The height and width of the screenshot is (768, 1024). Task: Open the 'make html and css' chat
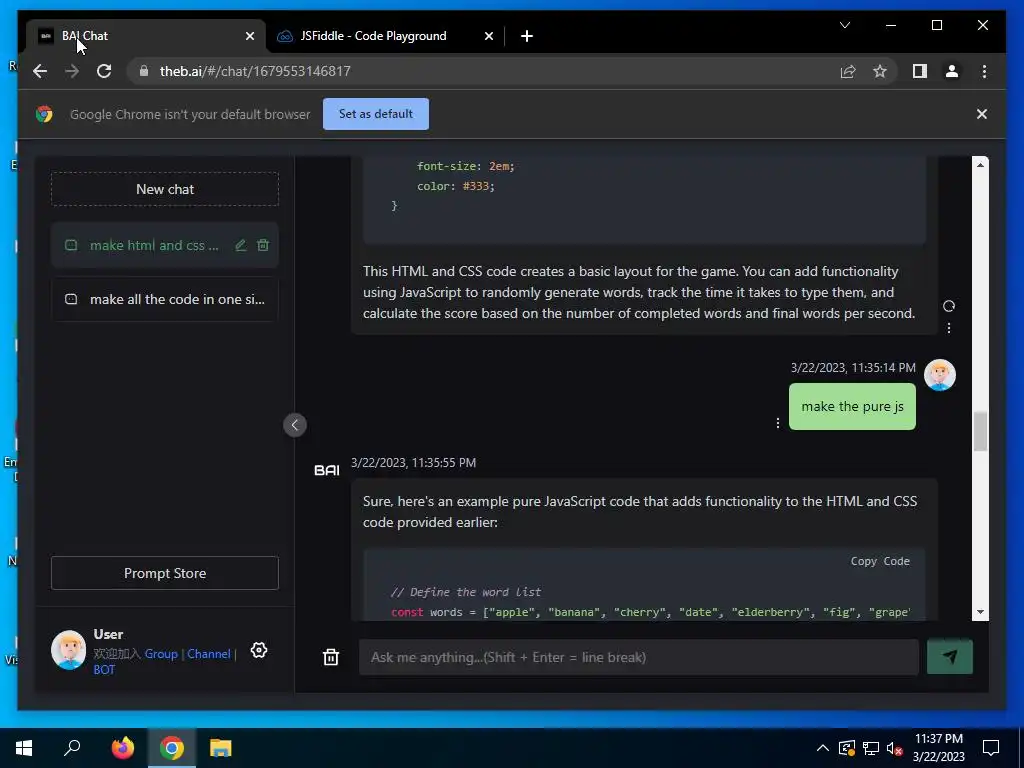pyautogui.click(x=154, y=246)
